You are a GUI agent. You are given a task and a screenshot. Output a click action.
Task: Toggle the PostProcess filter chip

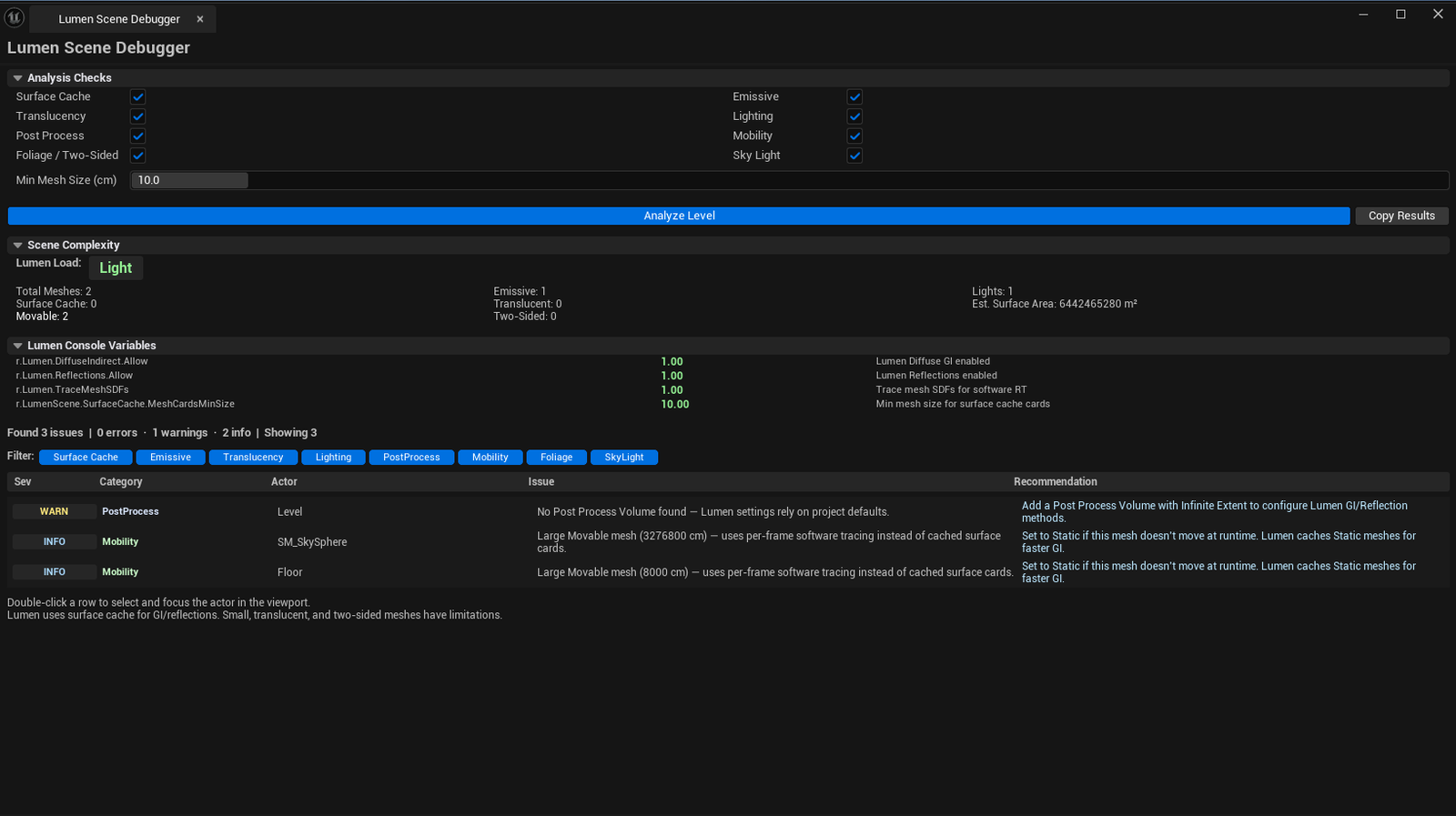[x=411, y=458]
